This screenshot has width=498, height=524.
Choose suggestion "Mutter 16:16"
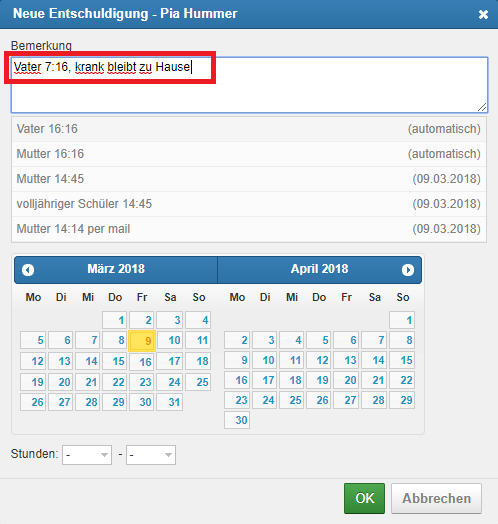(249, 154)
